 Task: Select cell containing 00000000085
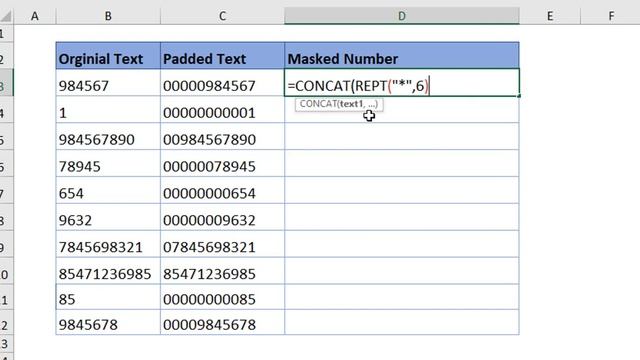(x=222, y=297)
